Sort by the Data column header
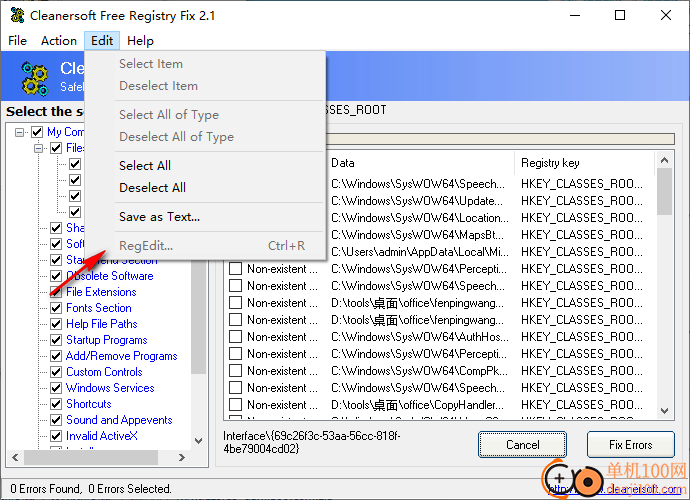 [x=420, y=163]
